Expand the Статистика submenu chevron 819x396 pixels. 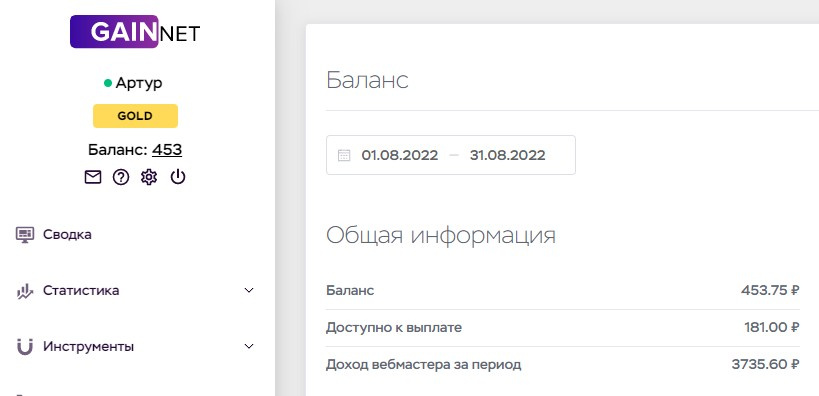tap(249, 290)
